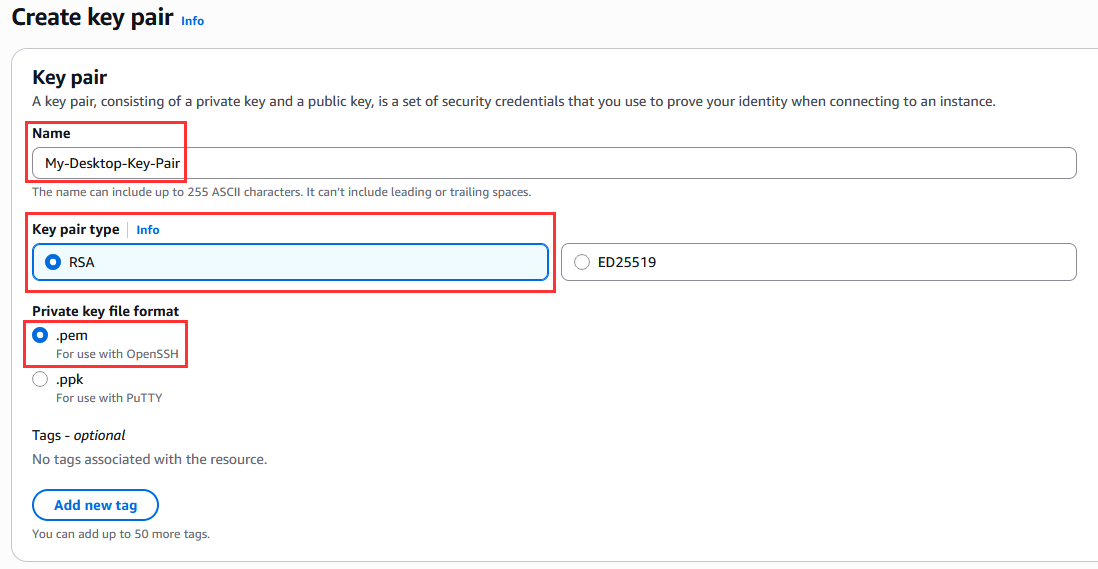
Task: Pick the .ppk private key format
Action: pyautogui.click(x=41, y=379)
